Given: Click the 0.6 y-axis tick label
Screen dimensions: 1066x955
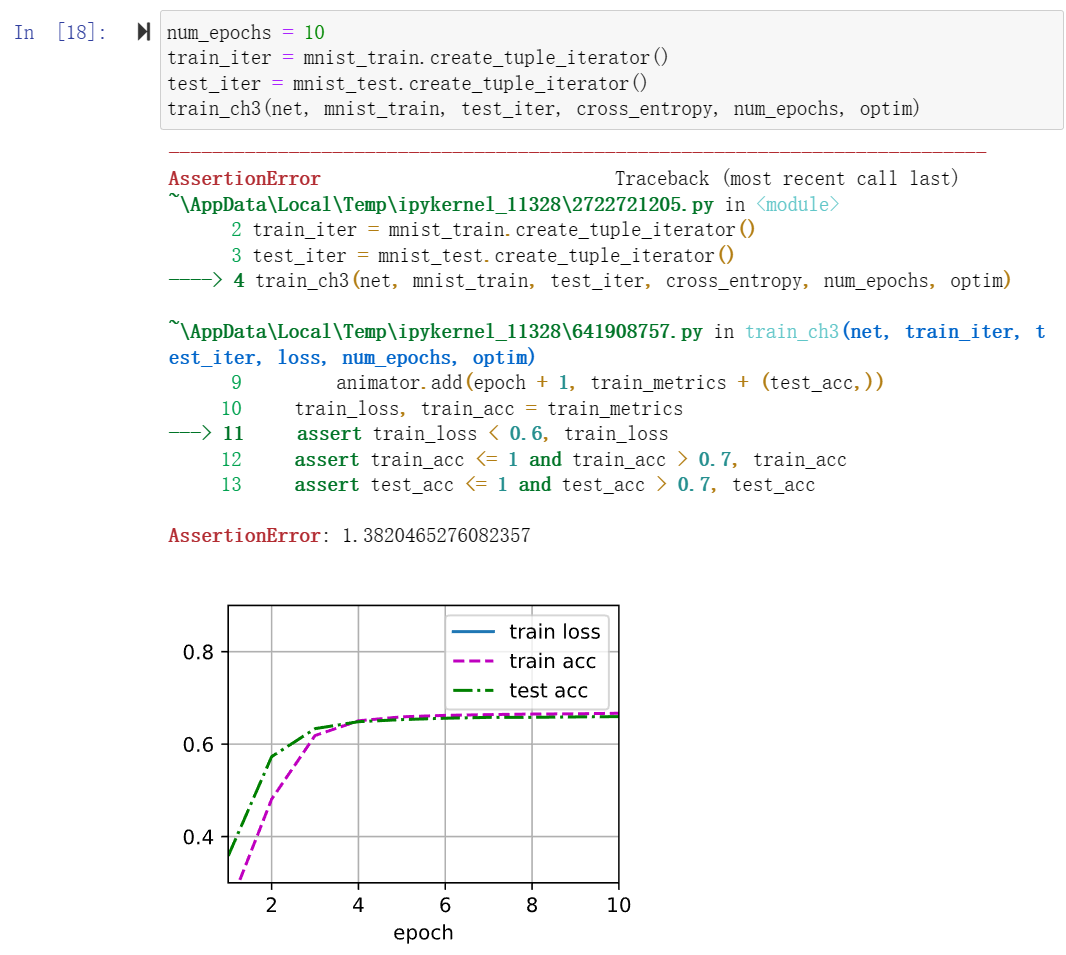Looking at the screenshot, I should point(198,745).
